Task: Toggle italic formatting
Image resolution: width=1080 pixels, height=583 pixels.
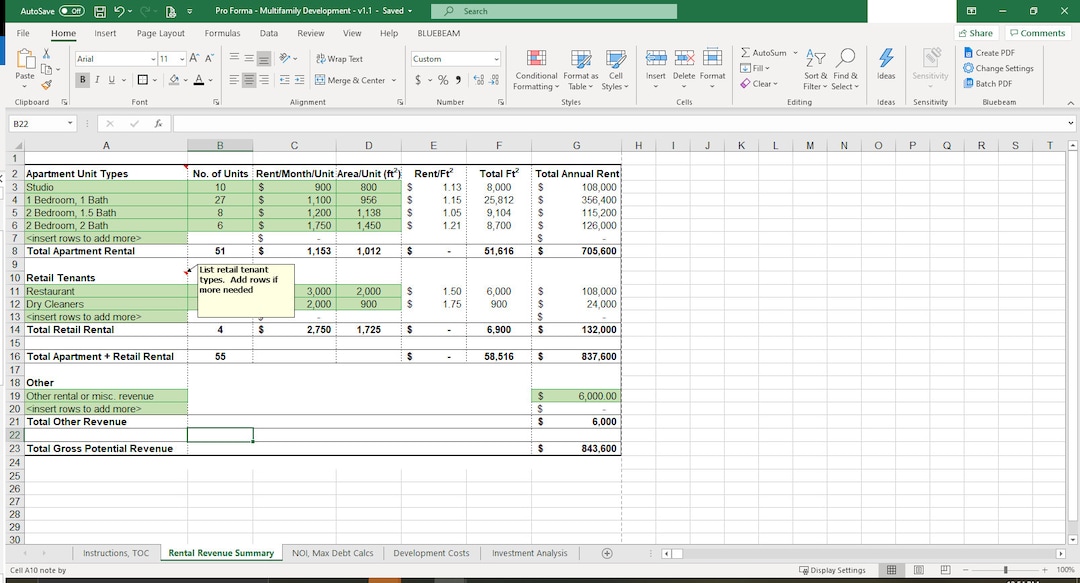Action: 97,80
